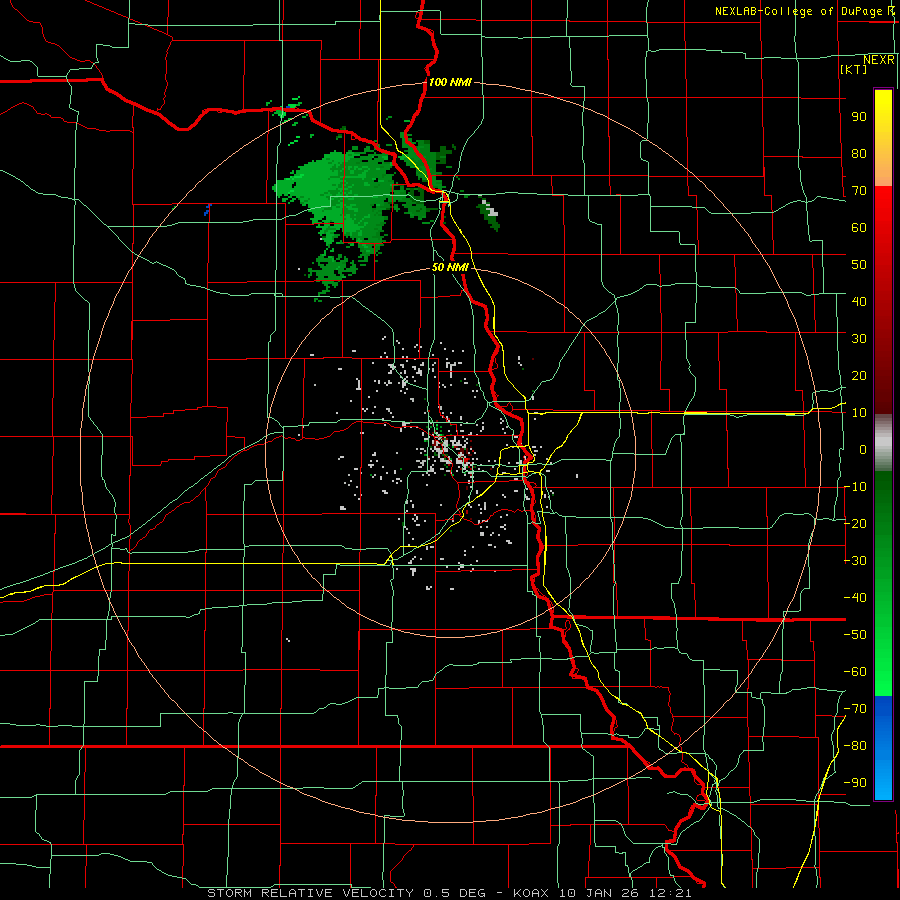Click the 20 value on velocity scale
Image resolution: width=900 pixels, height=900 pixels.
(x=859, y=376)
